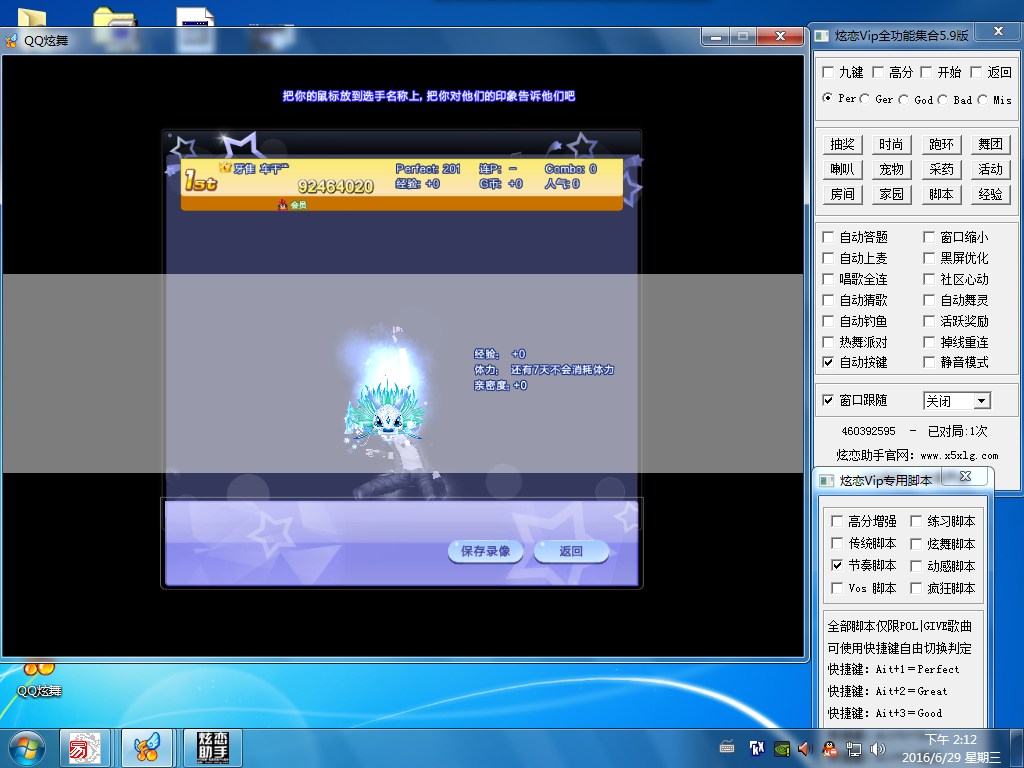Image resolution: width=1024 pixels, height=768 pixels.
Task: Open the QQ炫舞 taskbar icon
Action: [x=146, y=748]
